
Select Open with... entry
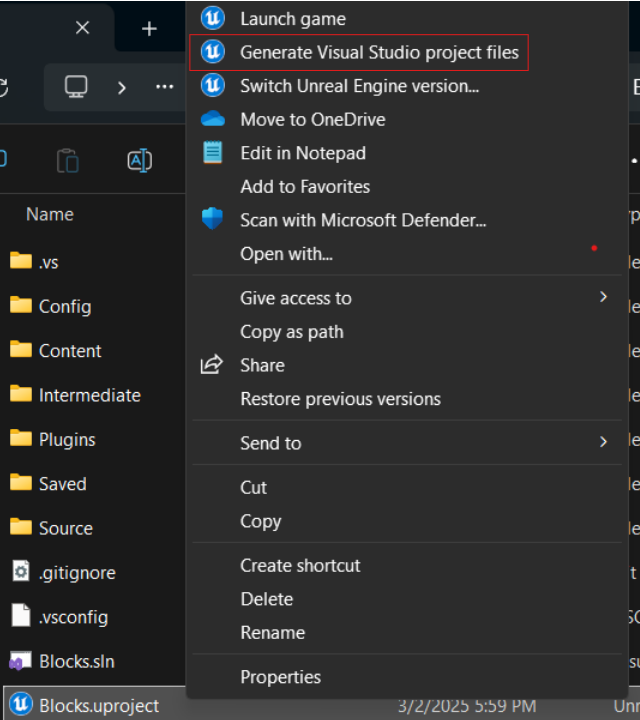[286, 253]
